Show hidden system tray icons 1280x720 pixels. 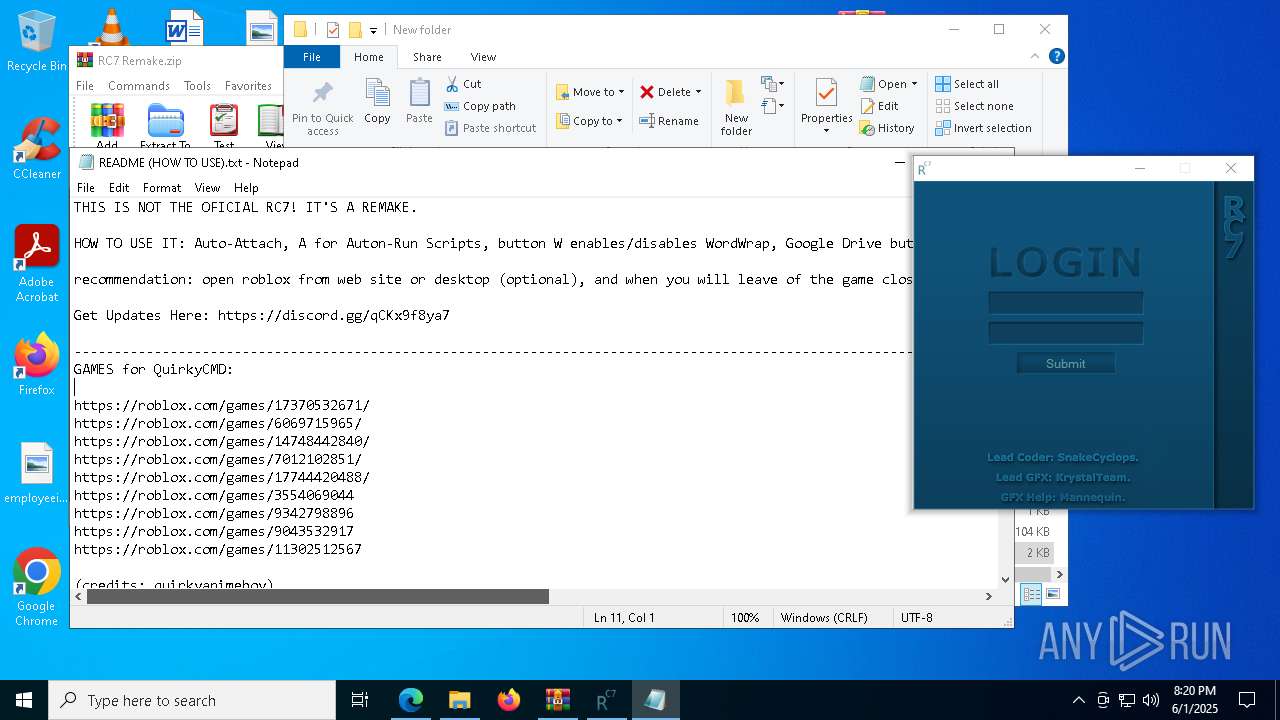1078,700
